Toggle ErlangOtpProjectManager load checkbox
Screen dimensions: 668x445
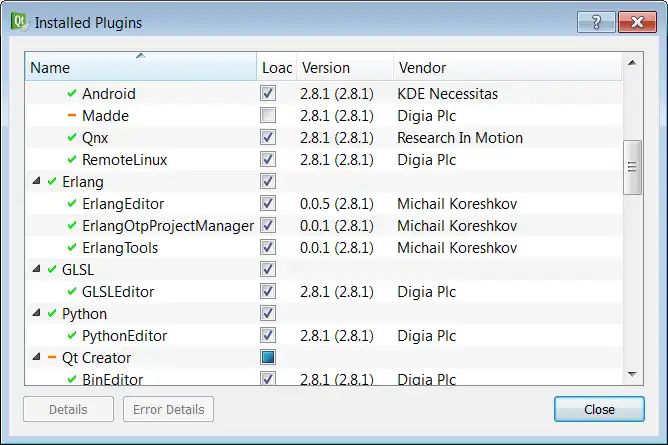click(x=268, y=225)
